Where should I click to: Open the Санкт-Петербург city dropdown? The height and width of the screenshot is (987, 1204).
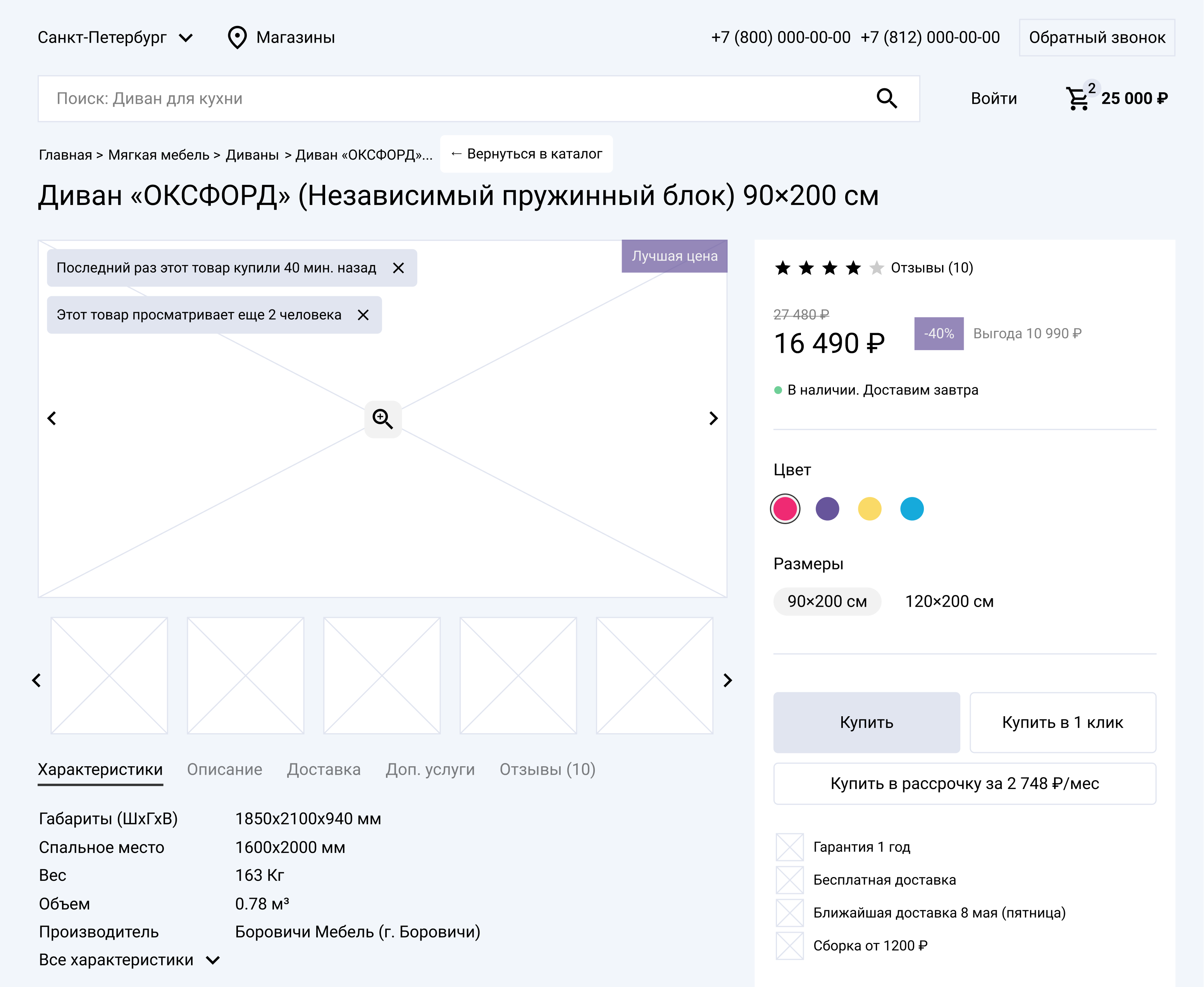pos(115,38)
